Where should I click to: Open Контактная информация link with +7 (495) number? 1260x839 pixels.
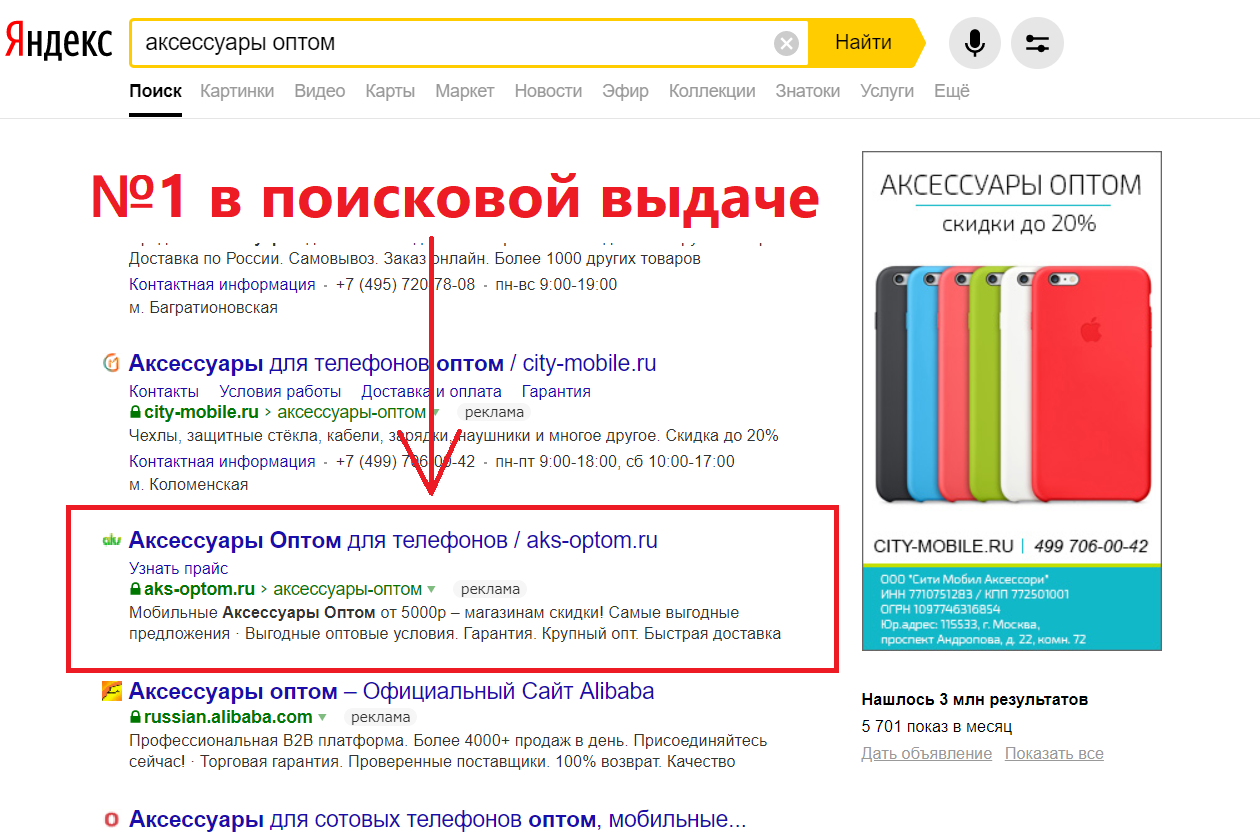(222, 284)
